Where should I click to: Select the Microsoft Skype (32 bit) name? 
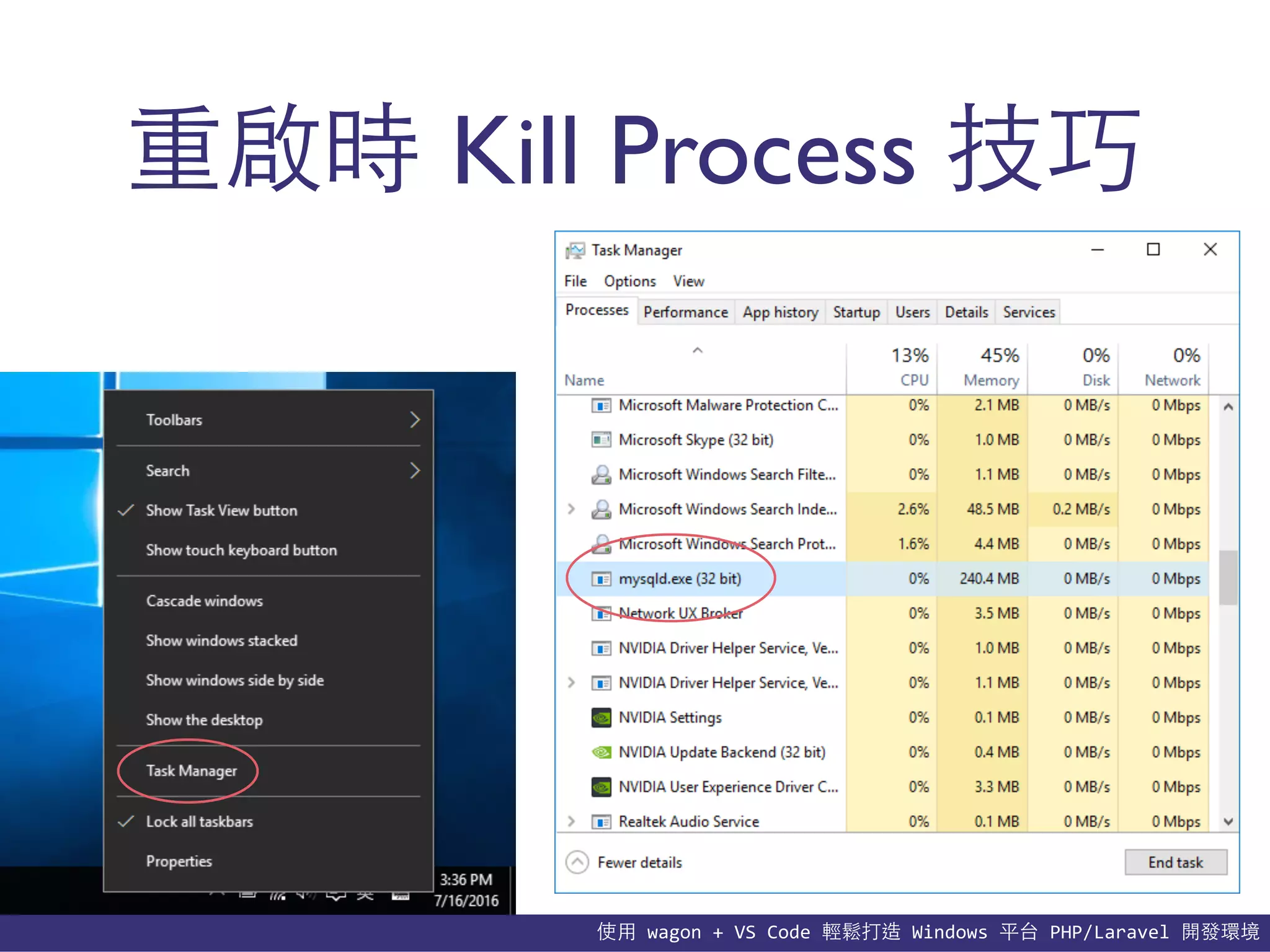[x=696, y=440]
